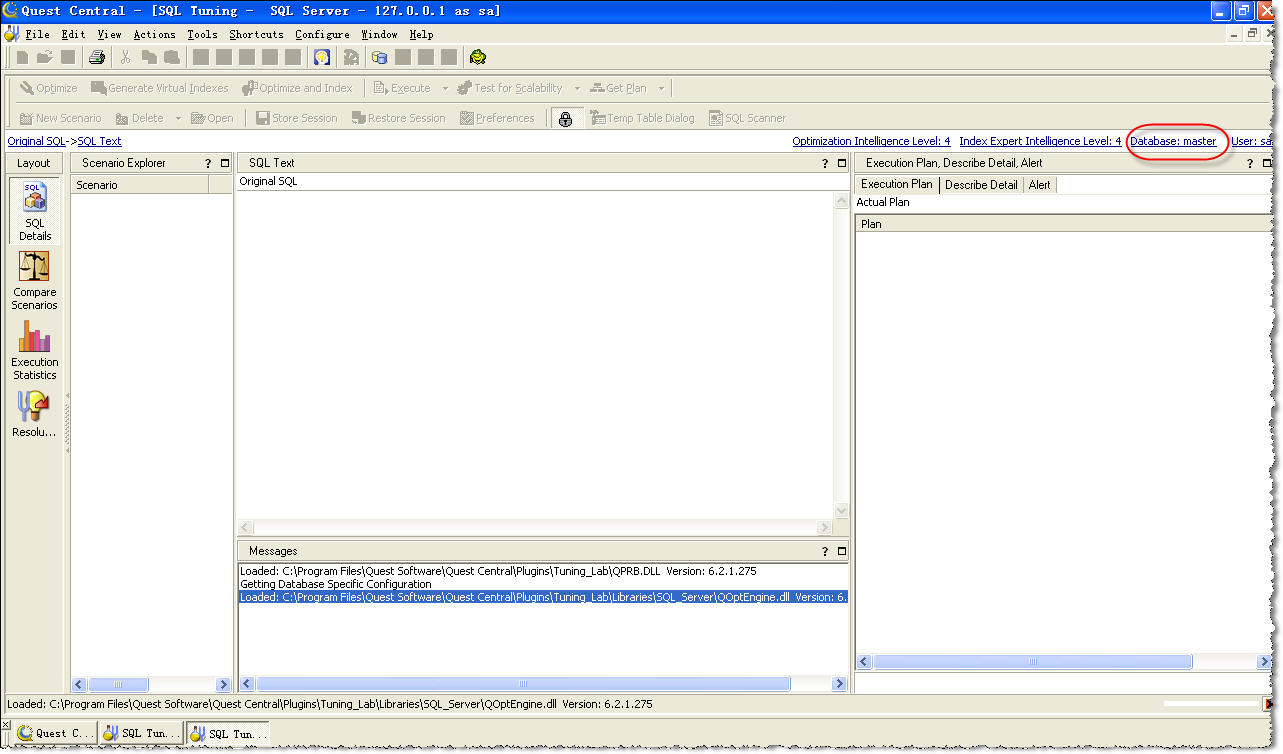This screenshot has height=754, width=1283.
Task: Click Optimization Intelligence Level: 4 link
Action: 871,141
